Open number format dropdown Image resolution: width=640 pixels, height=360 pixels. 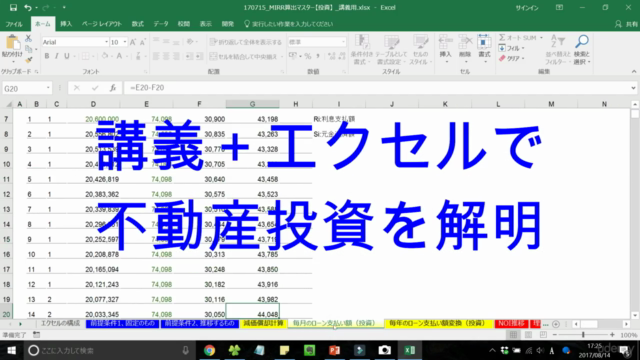343,42
